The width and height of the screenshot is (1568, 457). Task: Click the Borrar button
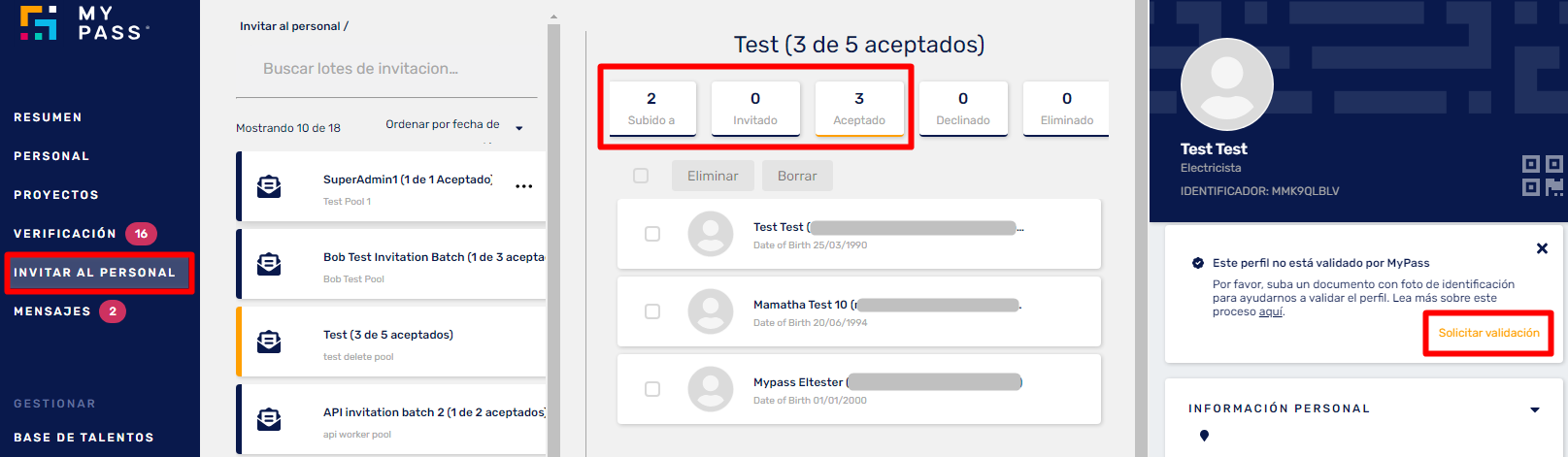[x=797, y=176]
